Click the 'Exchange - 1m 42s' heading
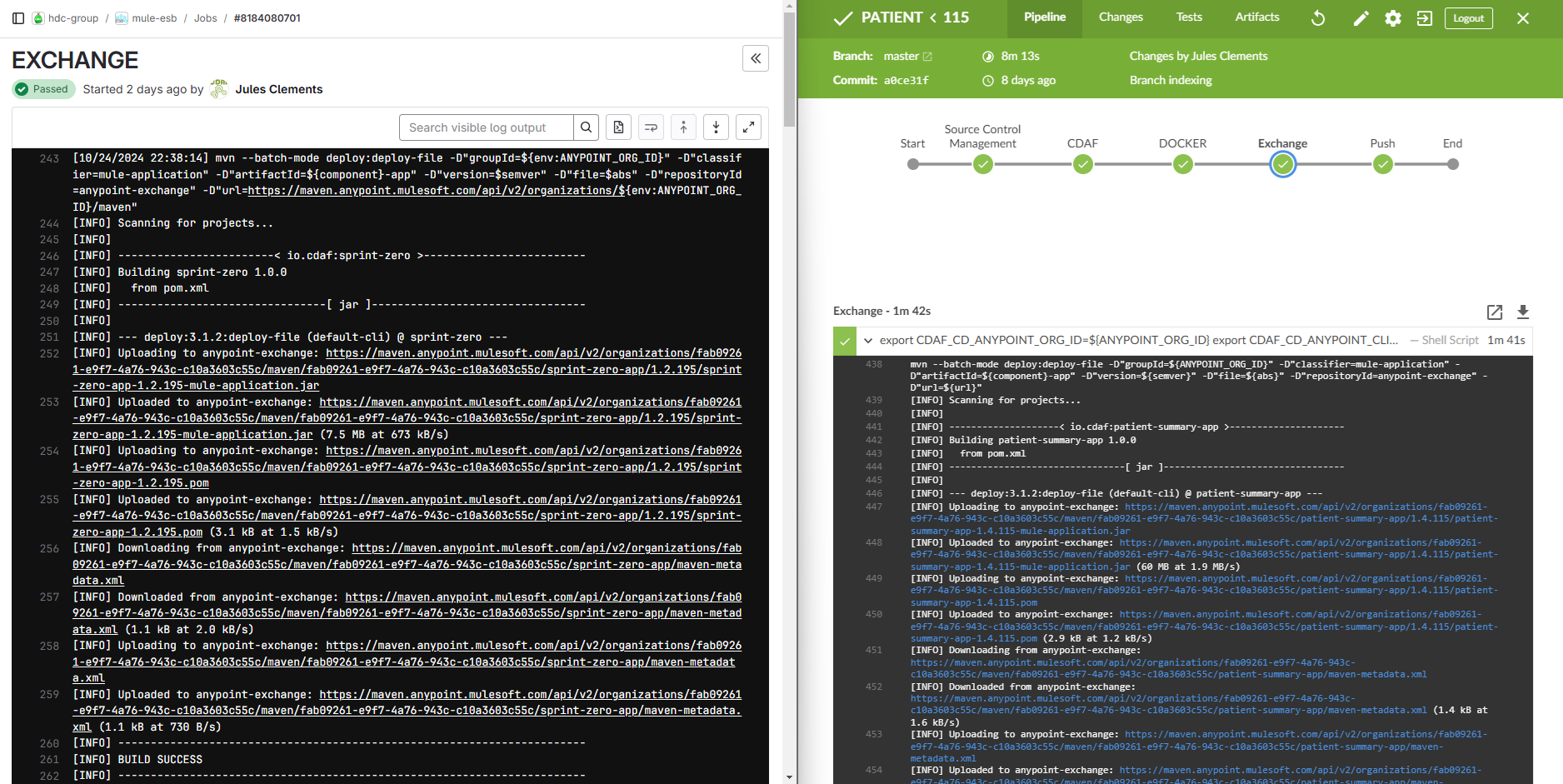Screen dimensions: 1563x784 coord(881,311)
